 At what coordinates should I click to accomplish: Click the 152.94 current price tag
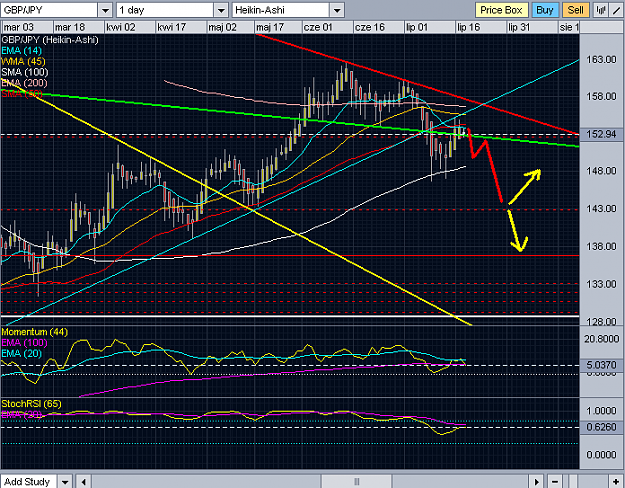[601, 134]
